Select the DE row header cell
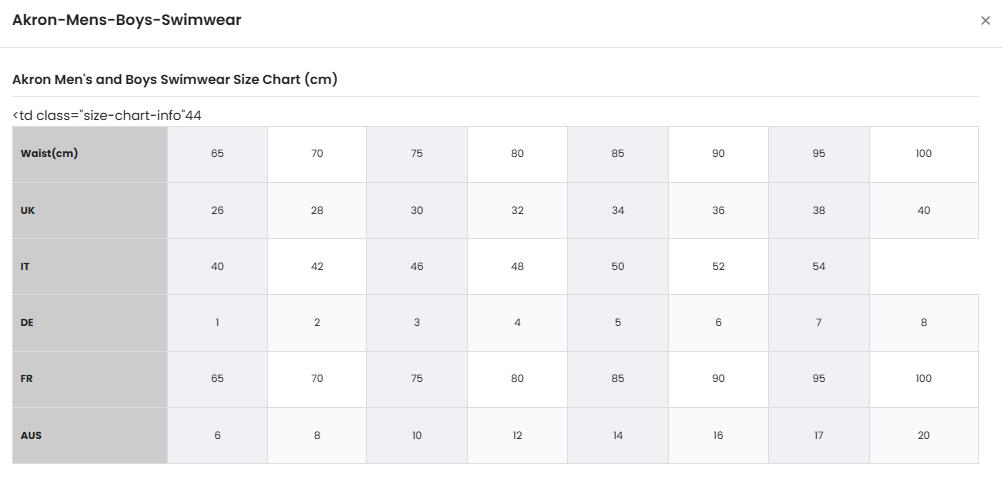Screen dimensions: 1002x479 coord(89,323)
